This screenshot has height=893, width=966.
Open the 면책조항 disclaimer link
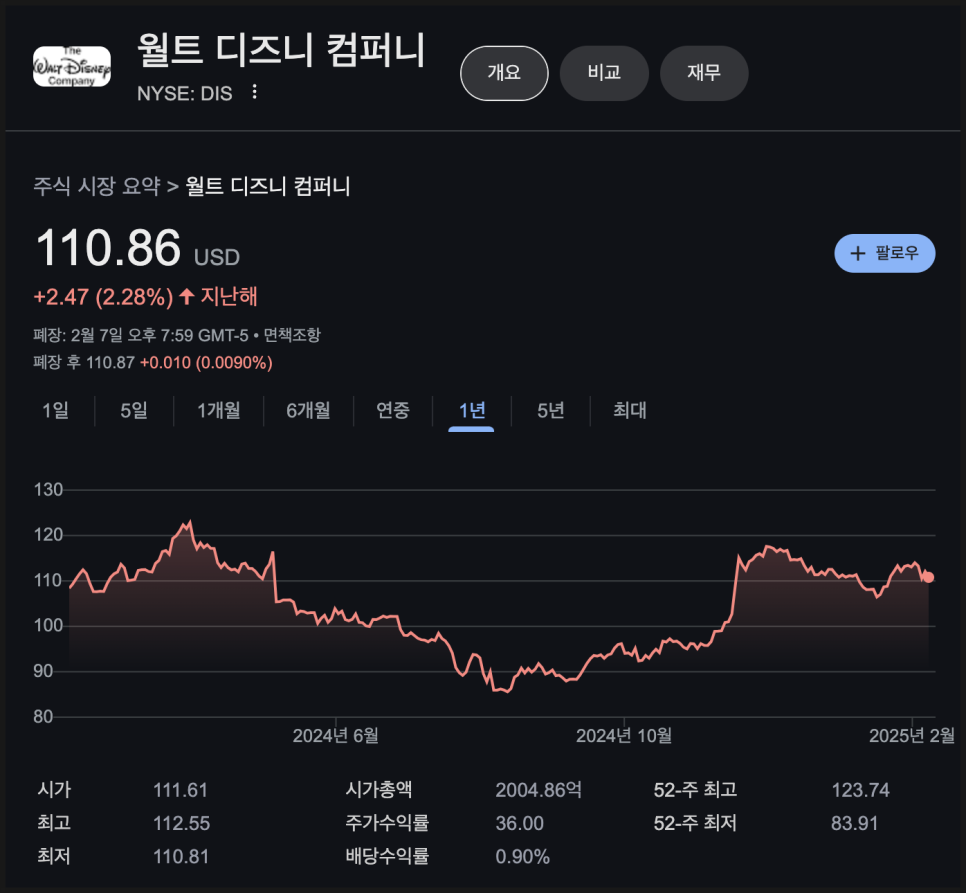292,335
